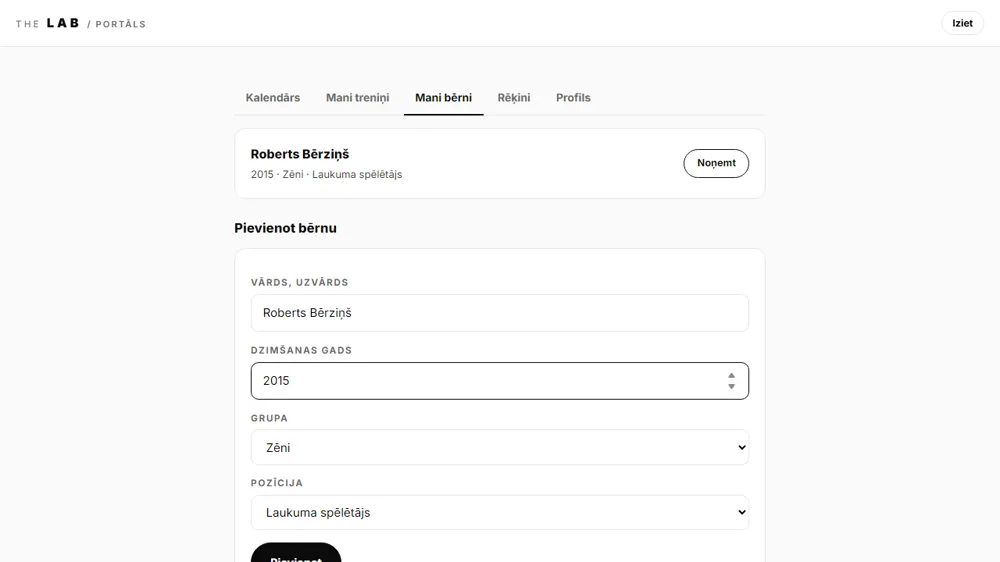Viewport: 1000px width, 562px height.
Task: Remove Roberts Bērziņš with Noņemt button
Action: click(x=716, y=163)
